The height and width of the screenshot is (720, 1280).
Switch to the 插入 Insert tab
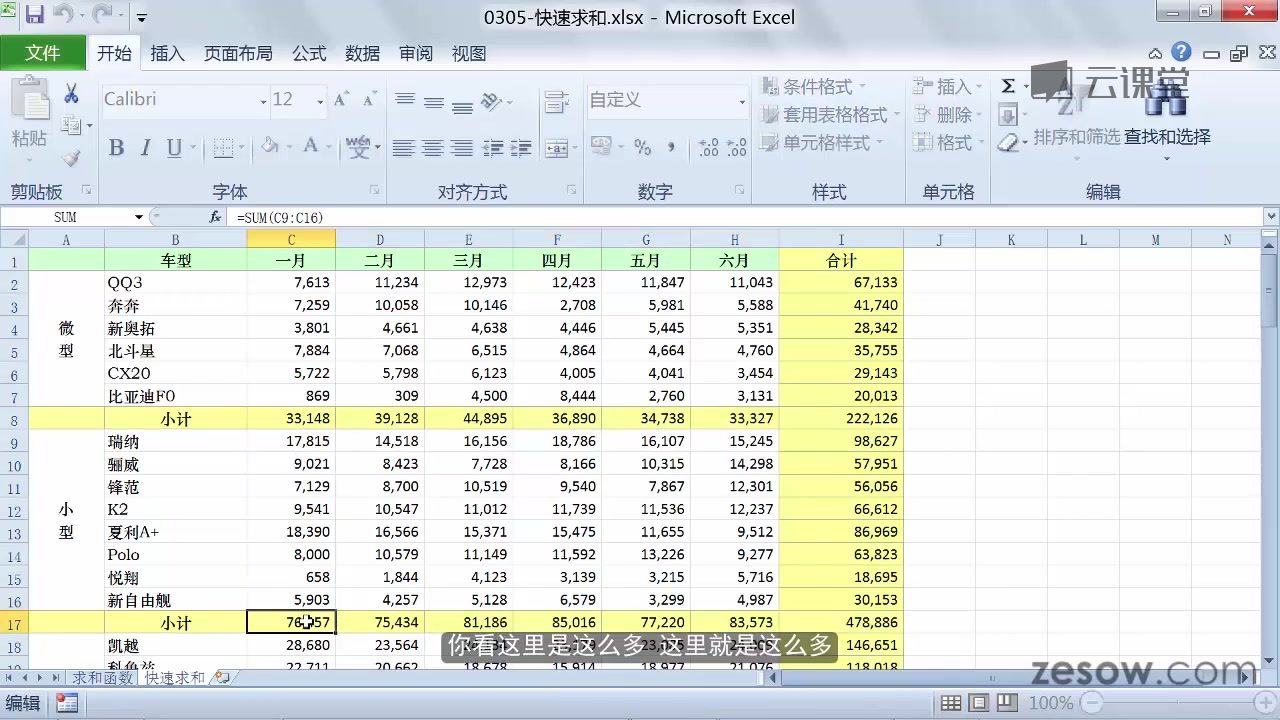[167, 54]
